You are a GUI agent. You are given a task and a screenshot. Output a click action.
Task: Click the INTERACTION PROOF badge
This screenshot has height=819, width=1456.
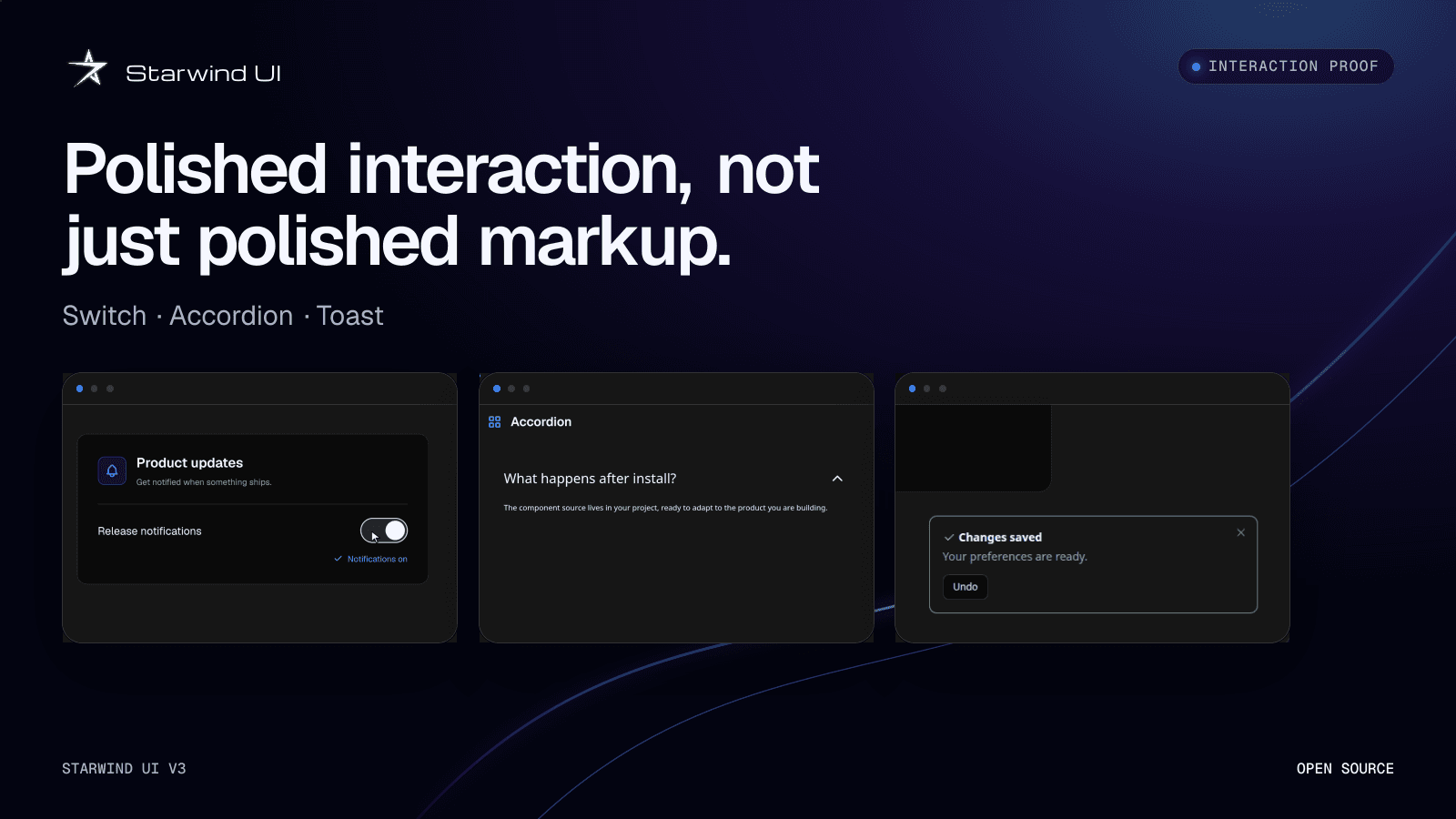(x=1286, y=66)
